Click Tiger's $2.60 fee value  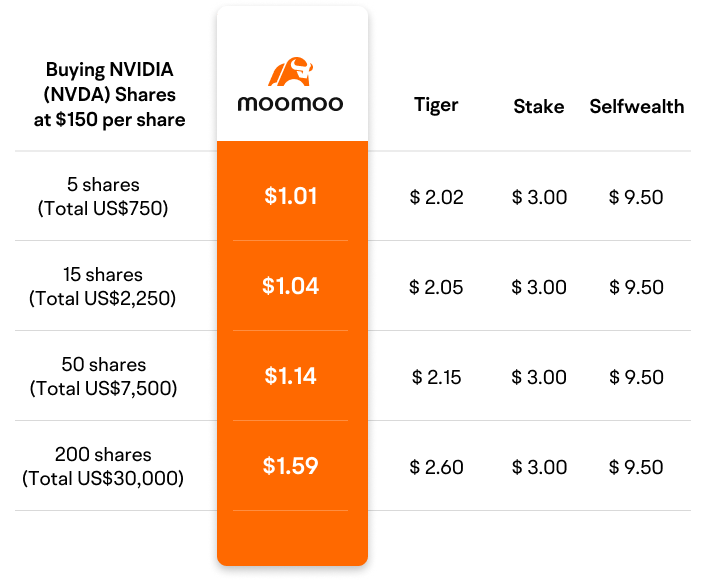point(437,467)
